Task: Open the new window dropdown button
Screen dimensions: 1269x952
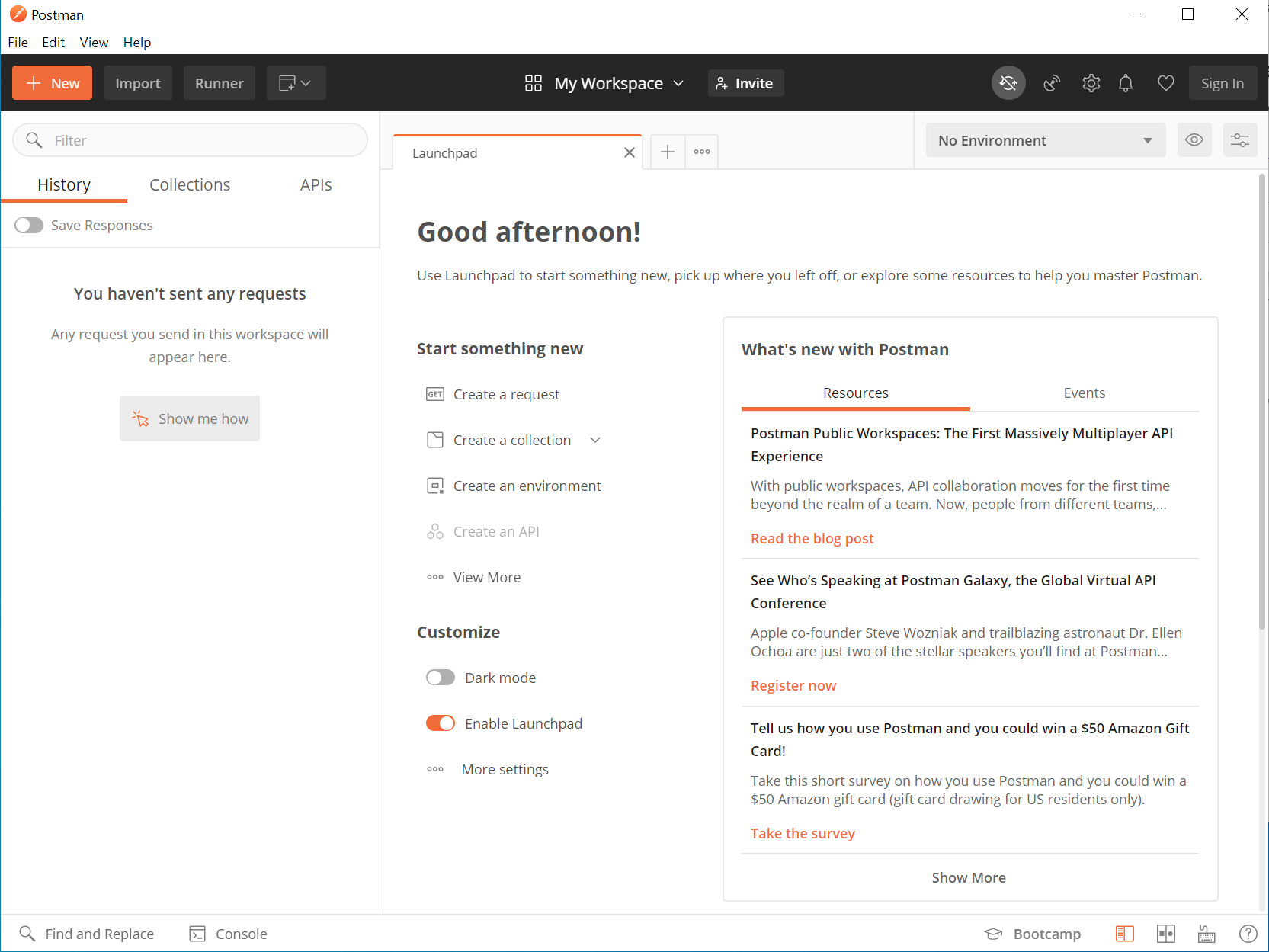Action: [296, 83]
